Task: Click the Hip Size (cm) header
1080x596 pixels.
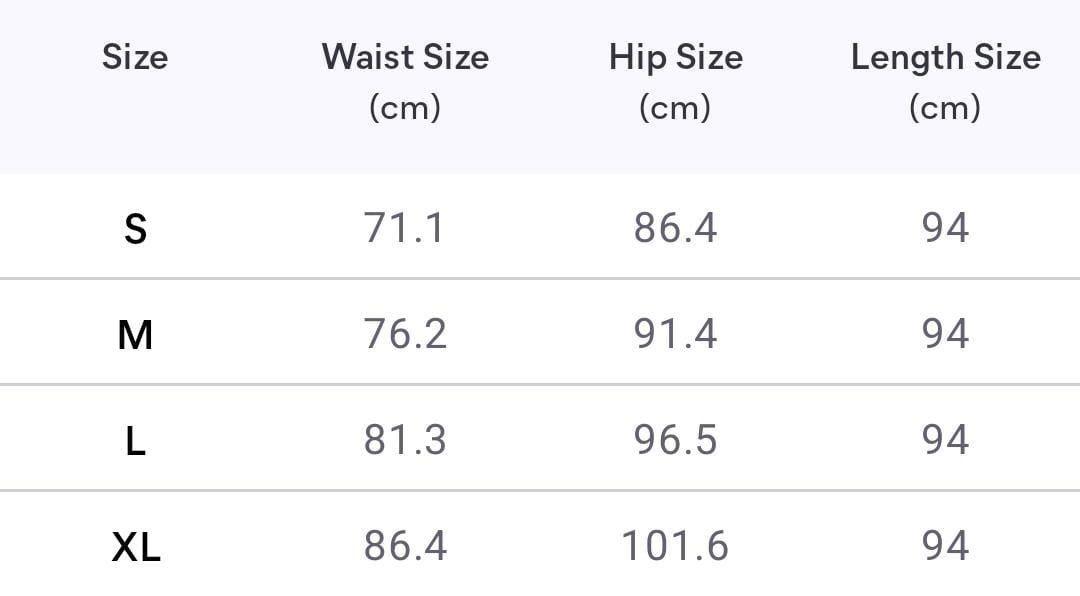Action: click(x=675, y=81)
